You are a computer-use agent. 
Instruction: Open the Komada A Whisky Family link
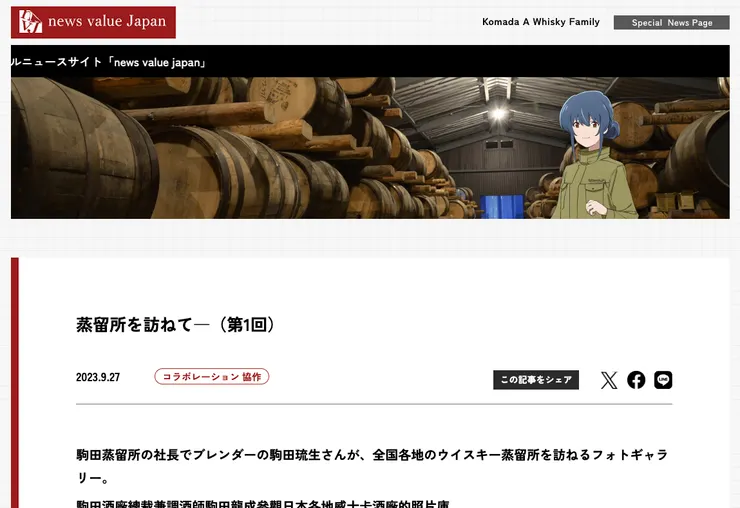540,22
